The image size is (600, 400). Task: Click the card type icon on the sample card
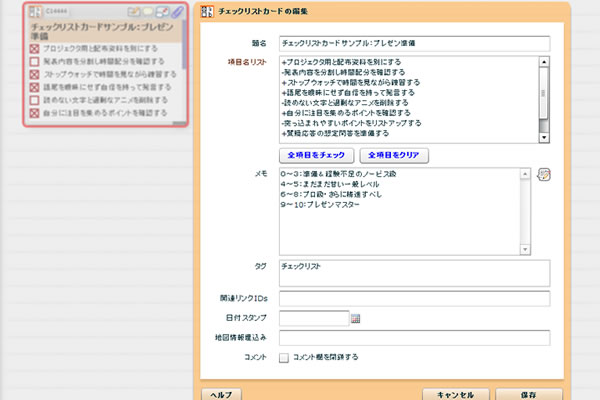click(34, 11)
